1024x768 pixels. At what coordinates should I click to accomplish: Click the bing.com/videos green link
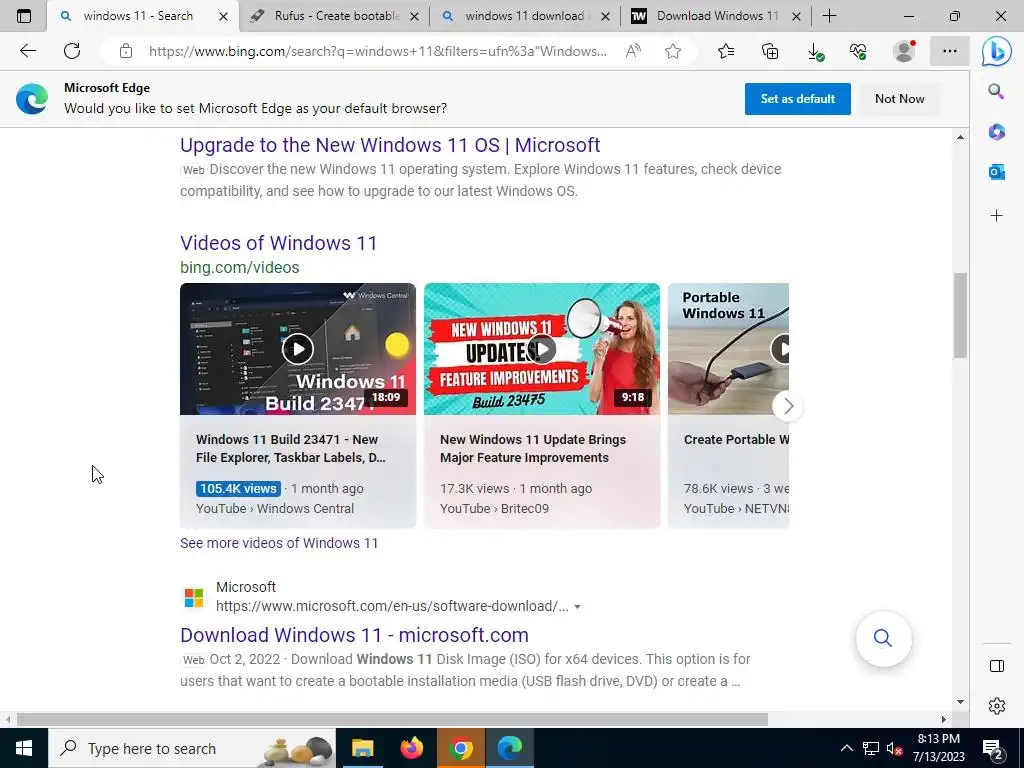tap(240, 268)
